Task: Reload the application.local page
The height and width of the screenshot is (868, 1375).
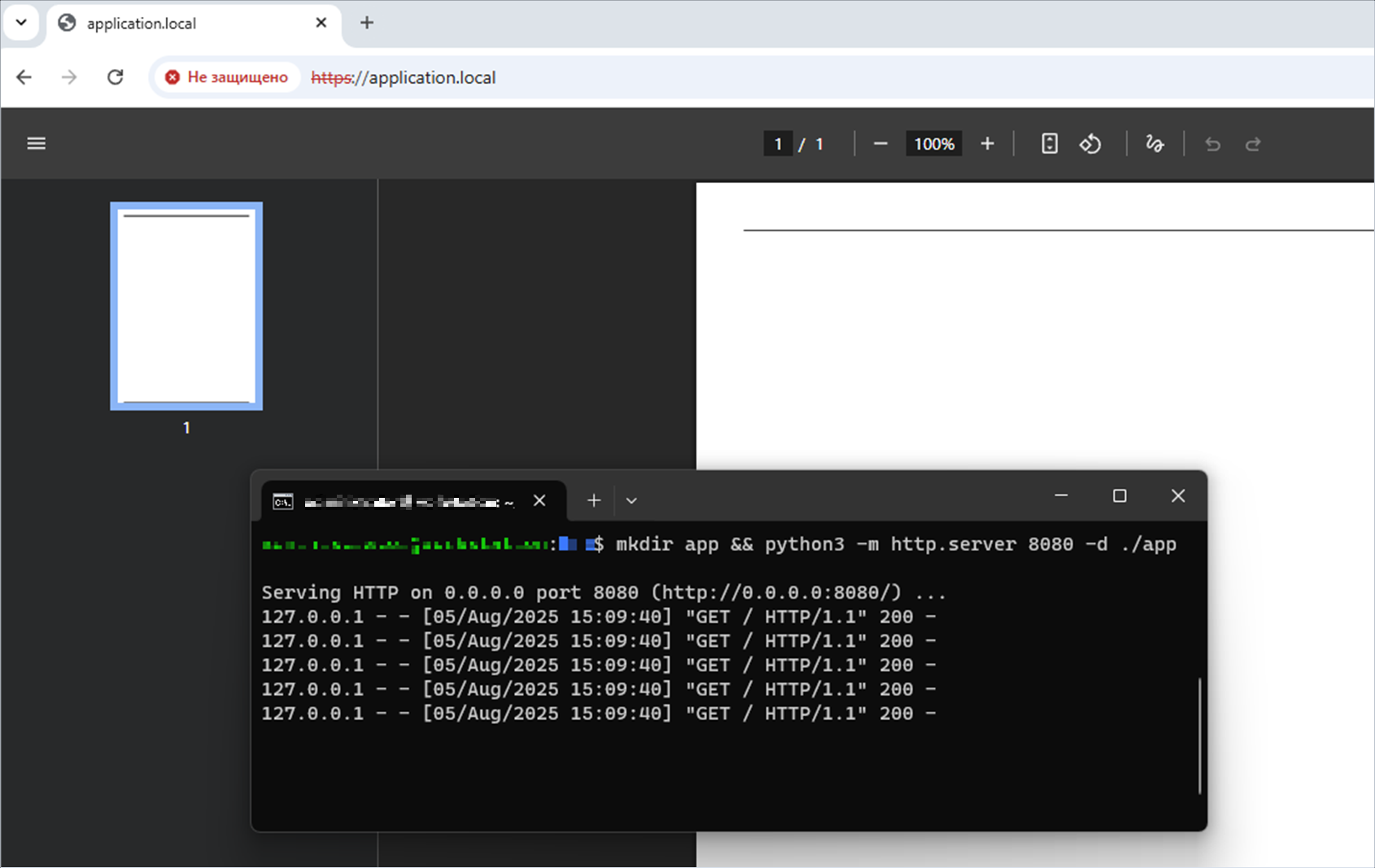Action: coord(116,77)
